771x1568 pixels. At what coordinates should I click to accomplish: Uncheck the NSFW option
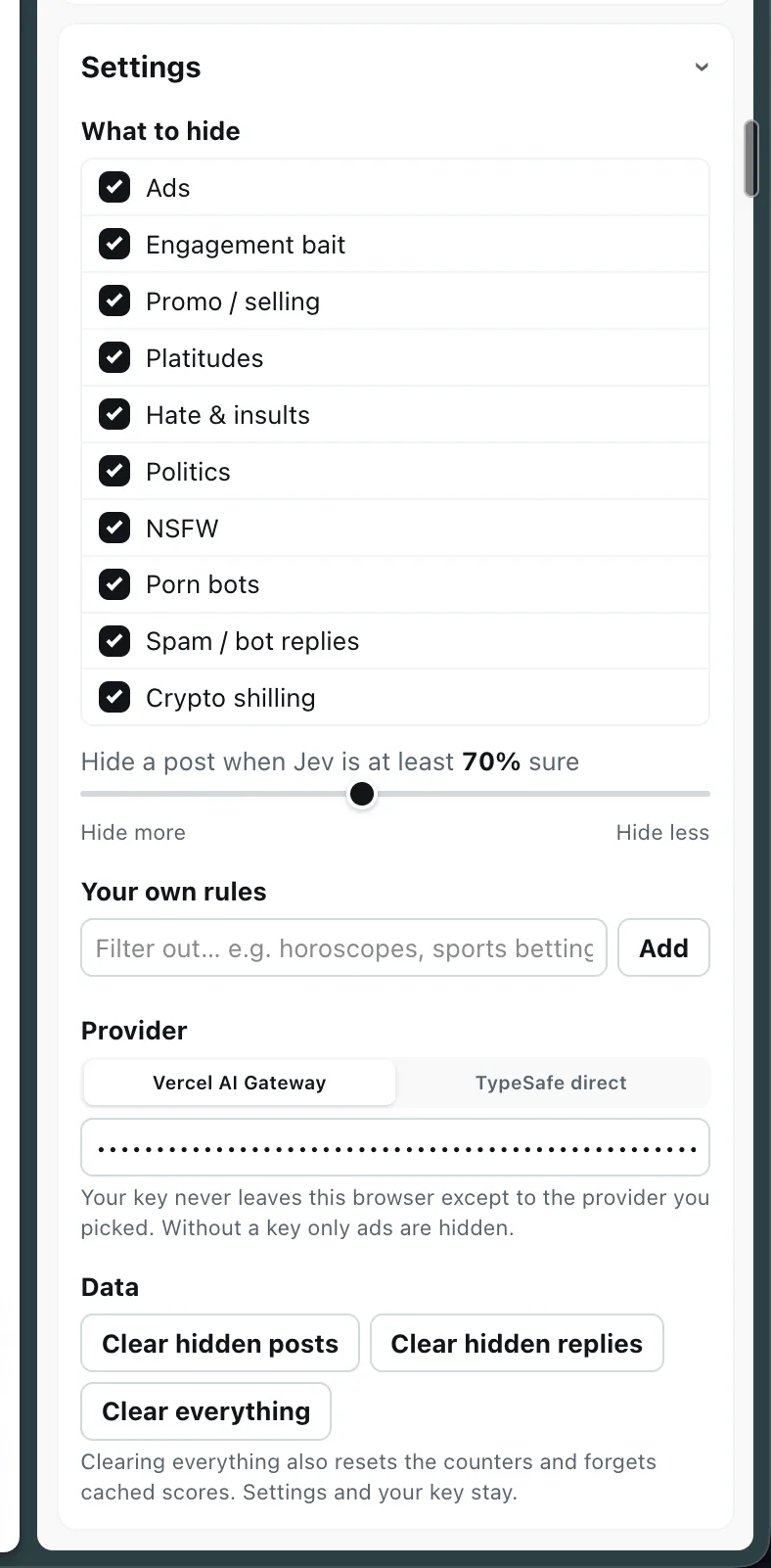click(x=114, y=528)
